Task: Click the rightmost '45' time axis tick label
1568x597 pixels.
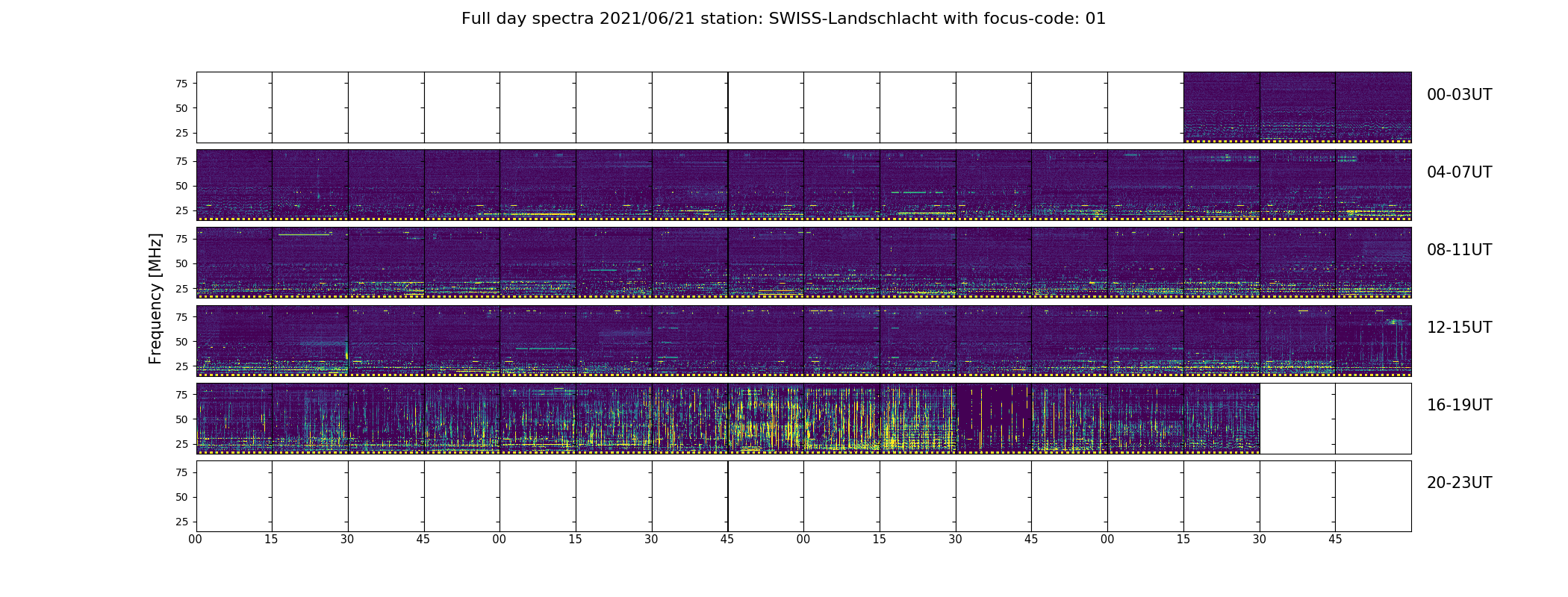Action: tap(1335, 539)
